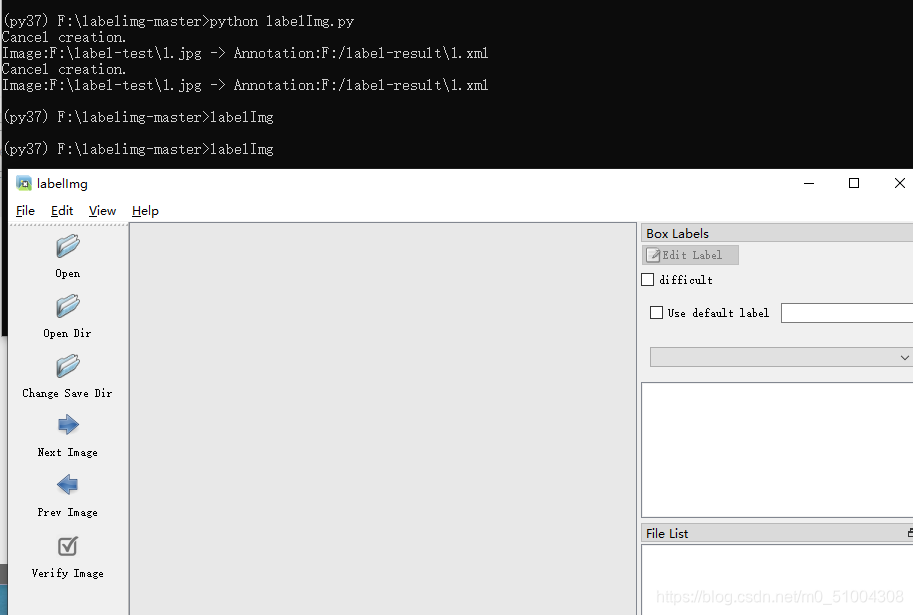Maximize the labelImg window
913x615 pixels.
854,183
